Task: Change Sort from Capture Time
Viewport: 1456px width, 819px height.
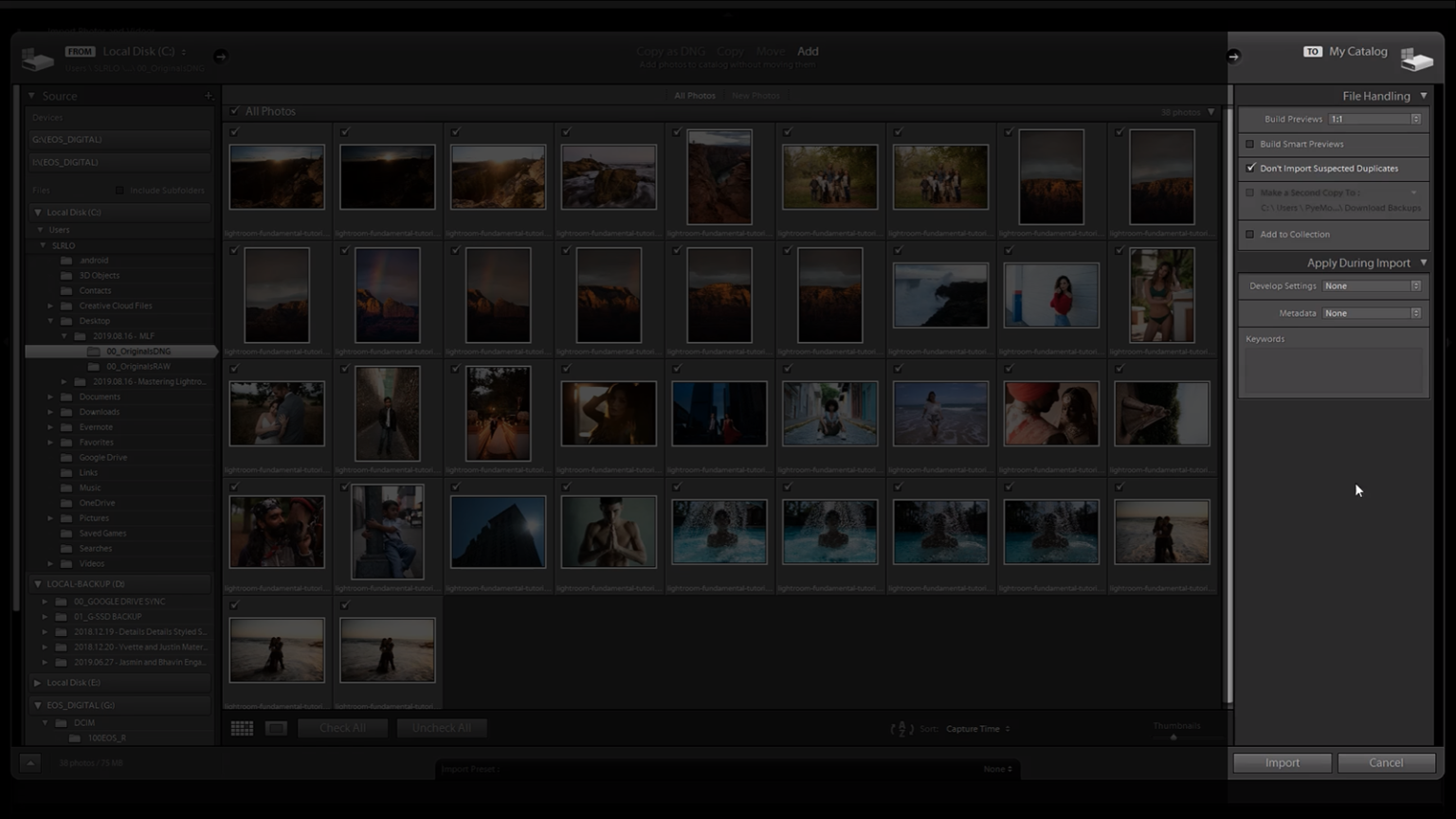Action: pyautogui.click(x=976, y=728)
